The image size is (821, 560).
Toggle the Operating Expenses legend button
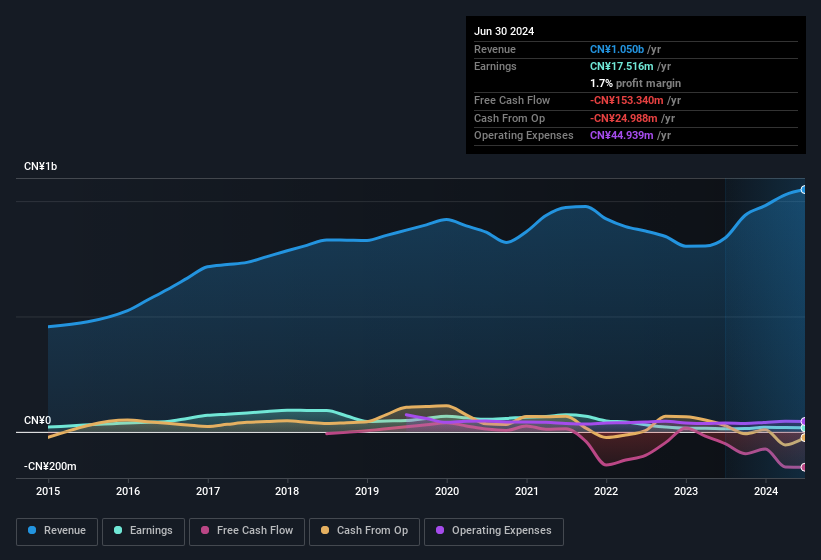click(x=494, y=531)
